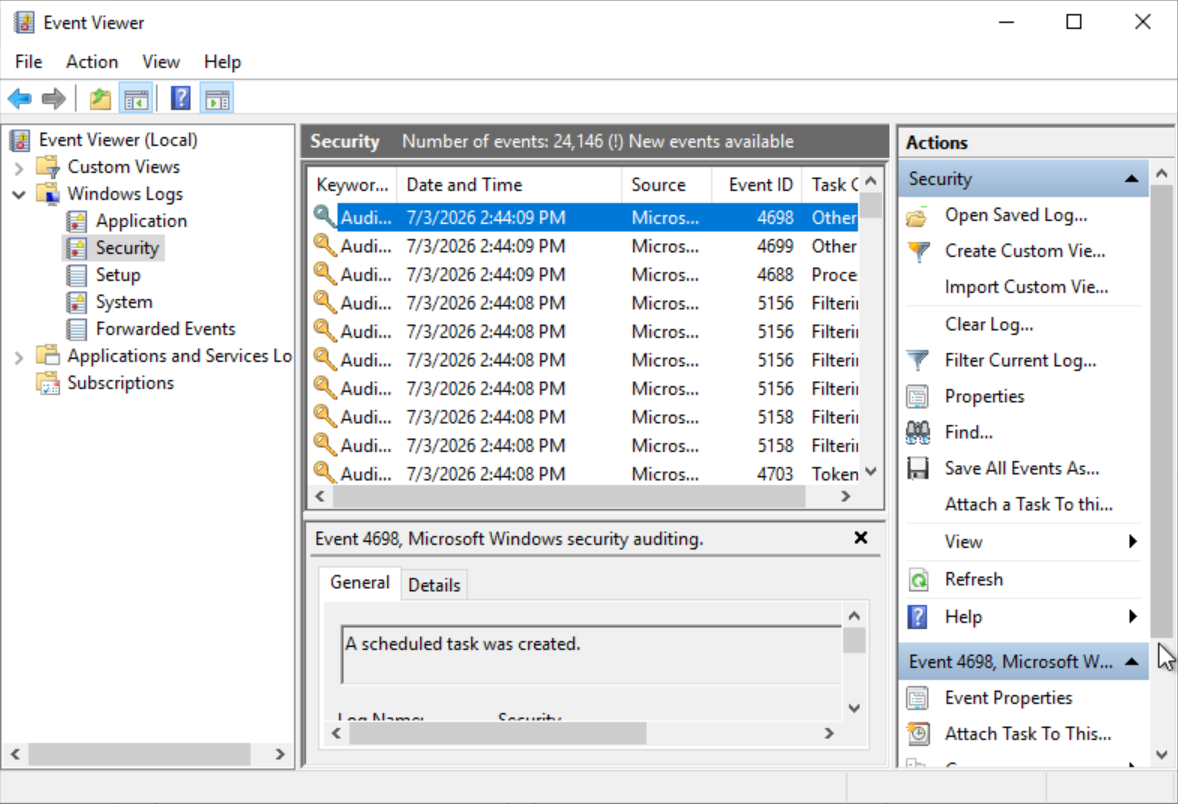Click the System log icon in tree
Viewport: 1178px width, 804px height.
tap(77, 302)
